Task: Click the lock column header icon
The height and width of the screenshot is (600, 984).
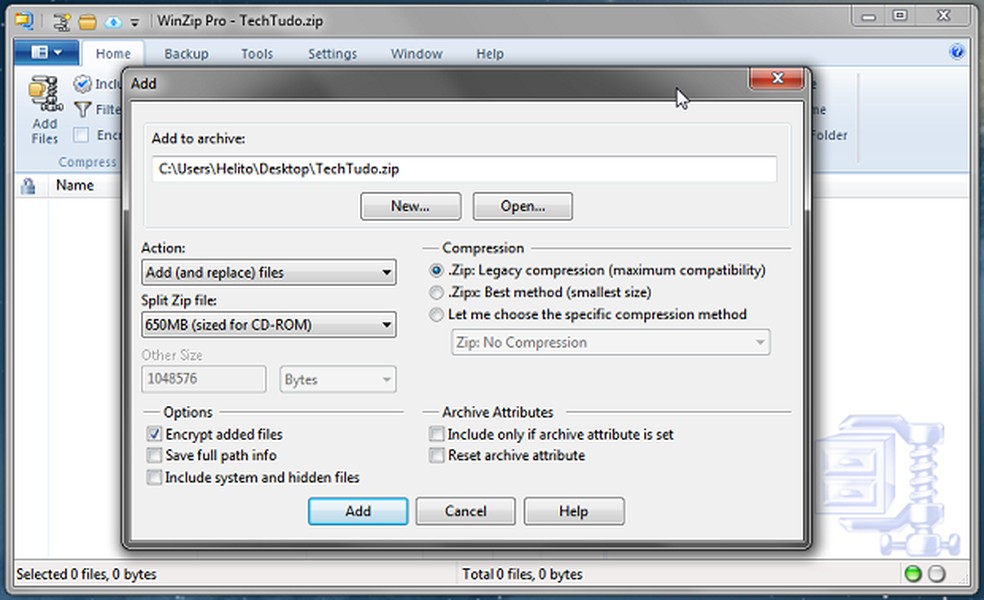Action: 28,186
